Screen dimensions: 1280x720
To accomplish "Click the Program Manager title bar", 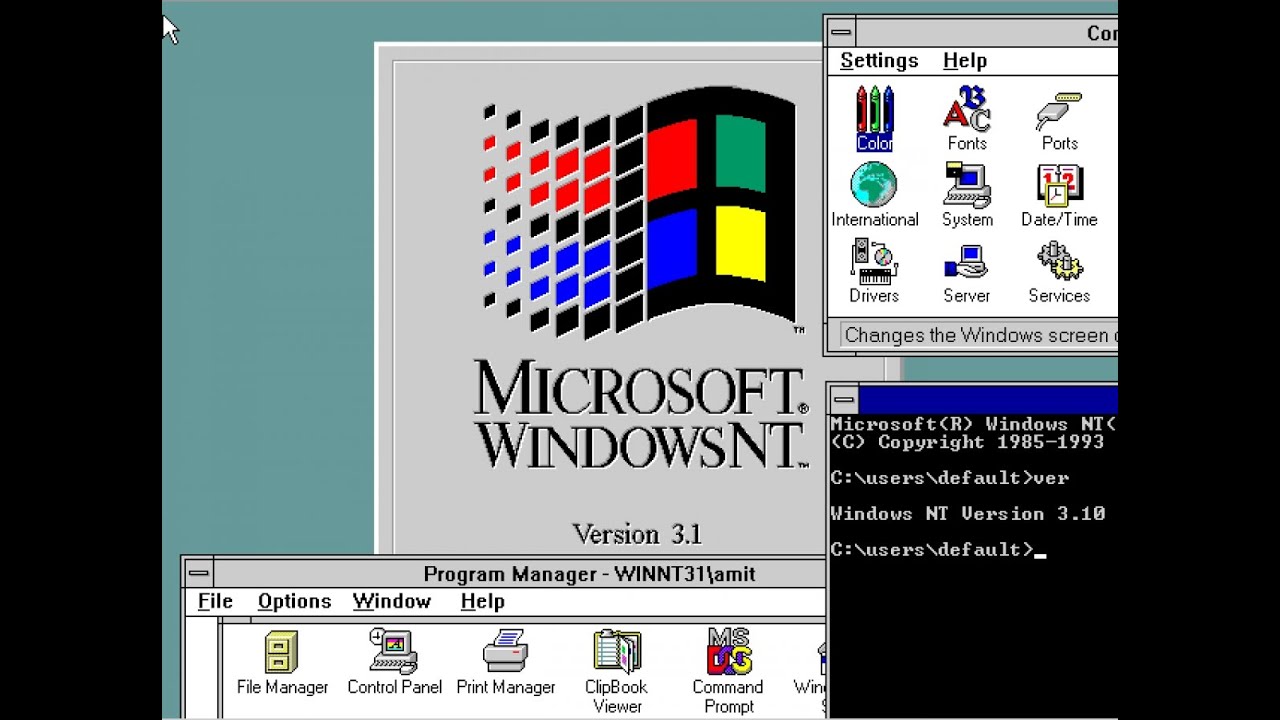I will 520,573.
